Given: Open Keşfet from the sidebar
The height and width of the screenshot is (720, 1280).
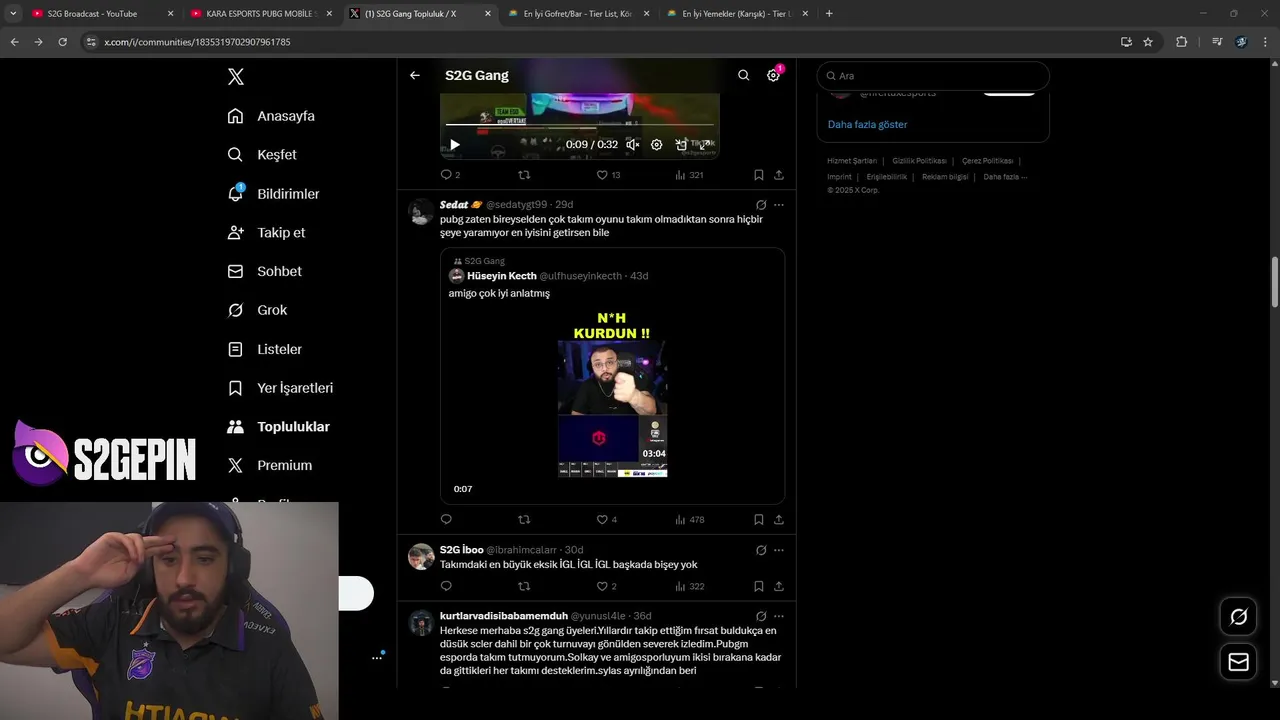Looking at the screenshot, I should (262, 155).
